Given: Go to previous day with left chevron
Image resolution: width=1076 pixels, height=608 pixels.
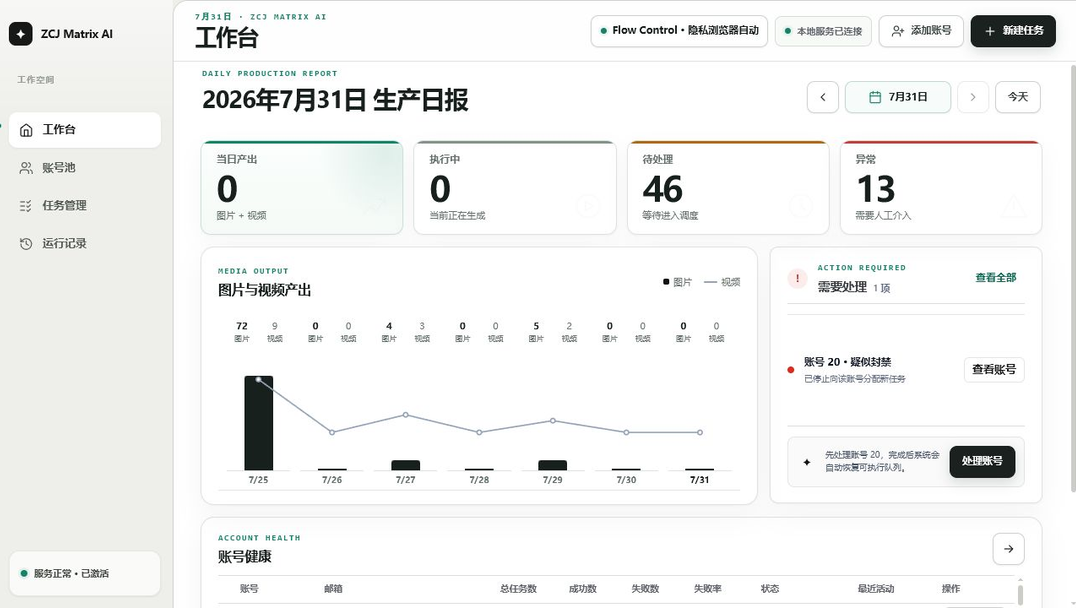Looking at the screenshot, I should 823,97.
